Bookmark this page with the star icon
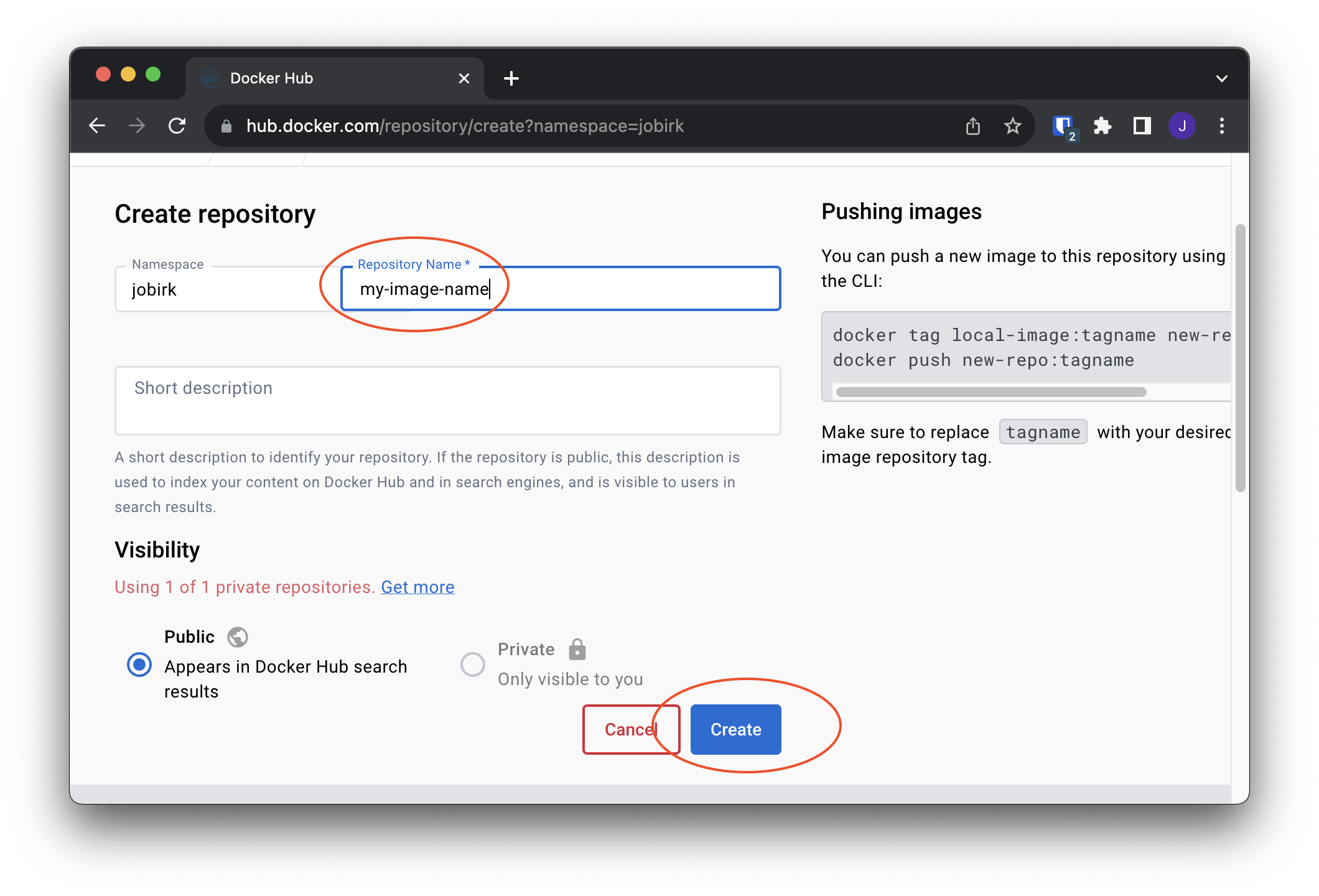 pos(1013,126)
